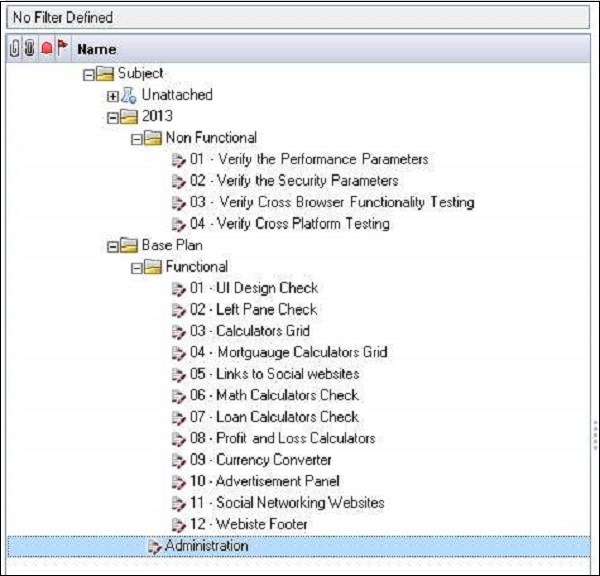Select '04 - Verify Cross Platform Testing' test
Image resolution: width=600 pixels, height=576 pixels.
290,224
